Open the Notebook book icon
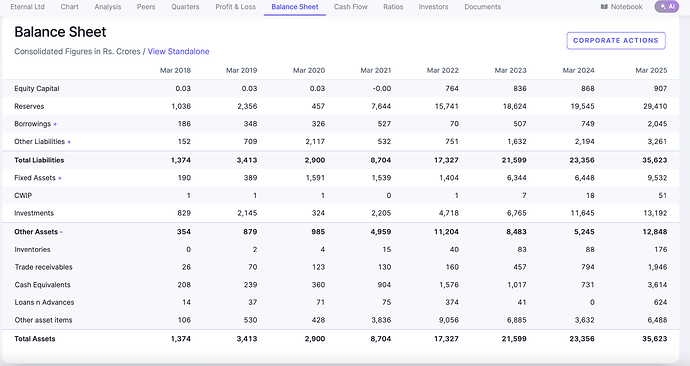 coord(604,7)
